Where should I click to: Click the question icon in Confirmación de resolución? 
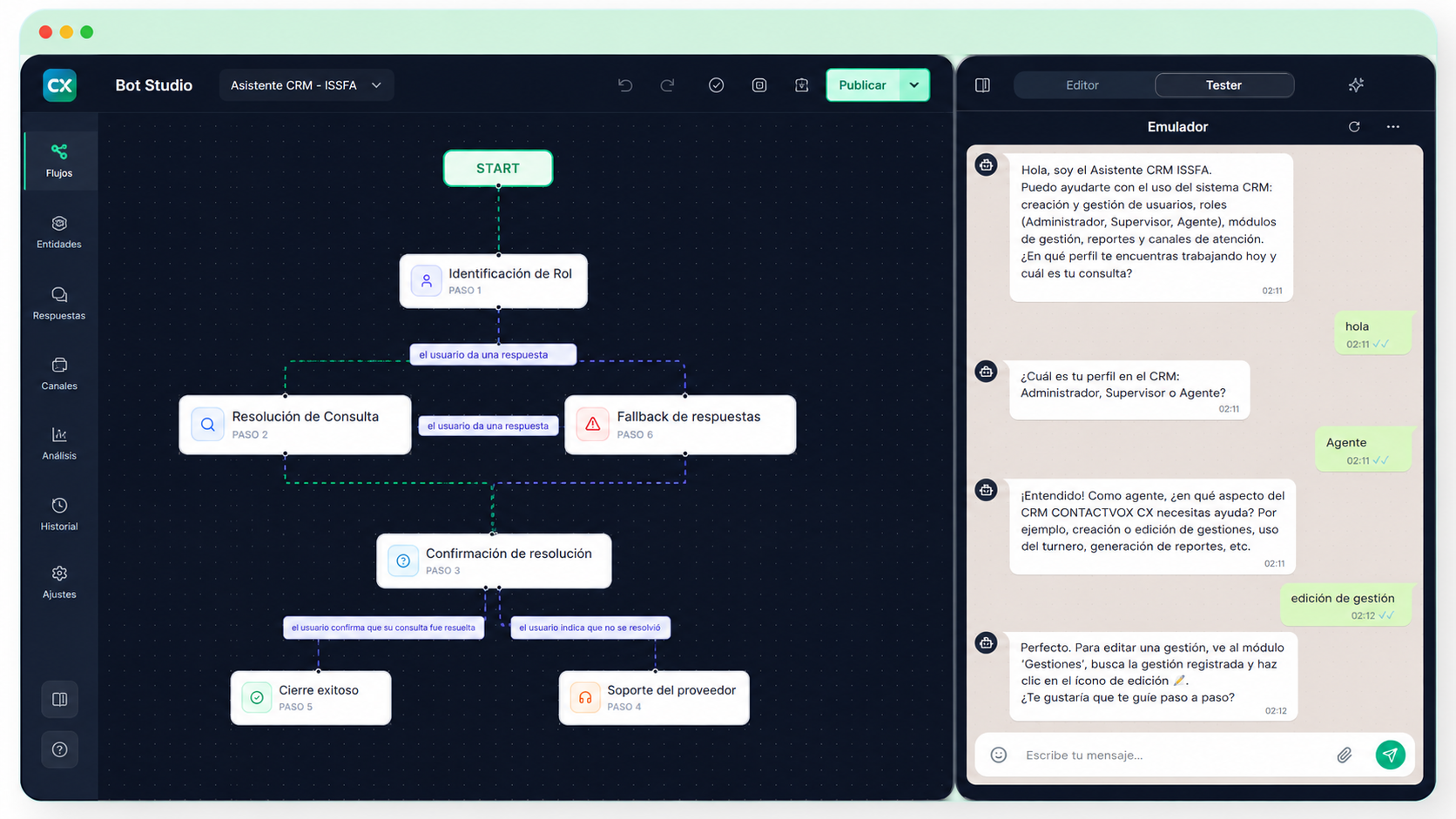click(x=403, y=561)
